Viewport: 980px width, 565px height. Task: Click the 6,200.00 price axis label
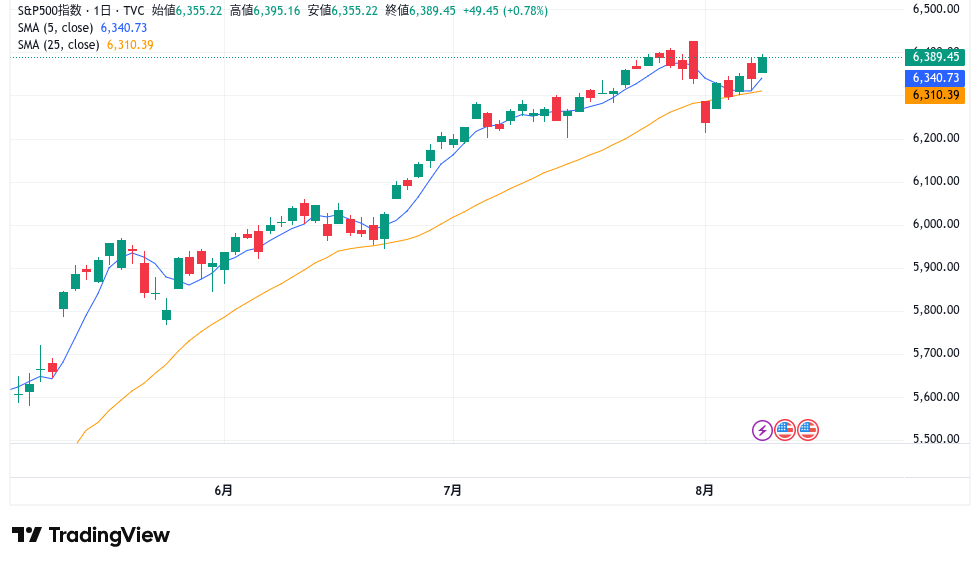936,138
